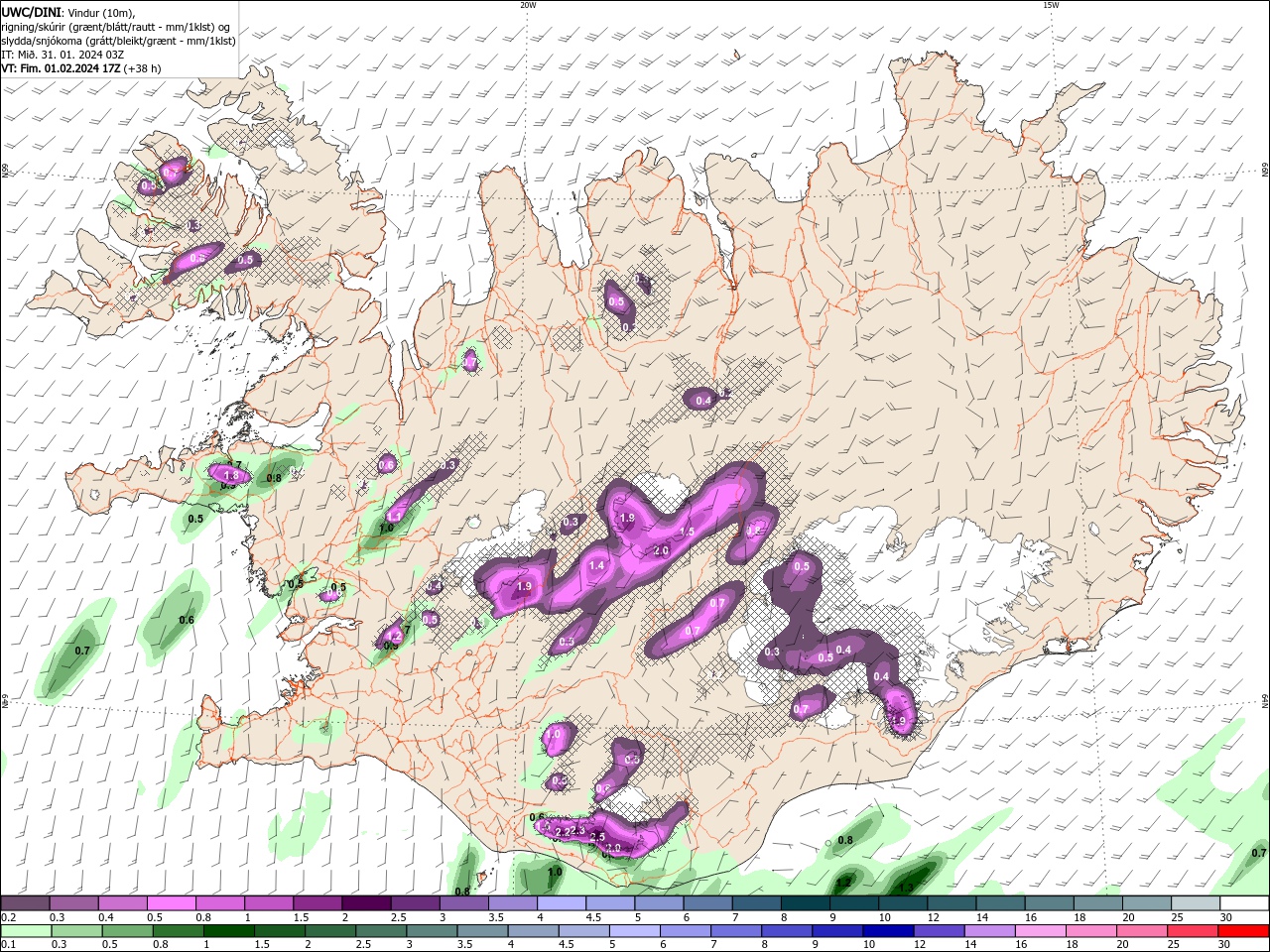1270x952 pixels.
Task: Select the 'IT: Mið. 31. 01. 2024 03Z' line
Action: [63, 55]
